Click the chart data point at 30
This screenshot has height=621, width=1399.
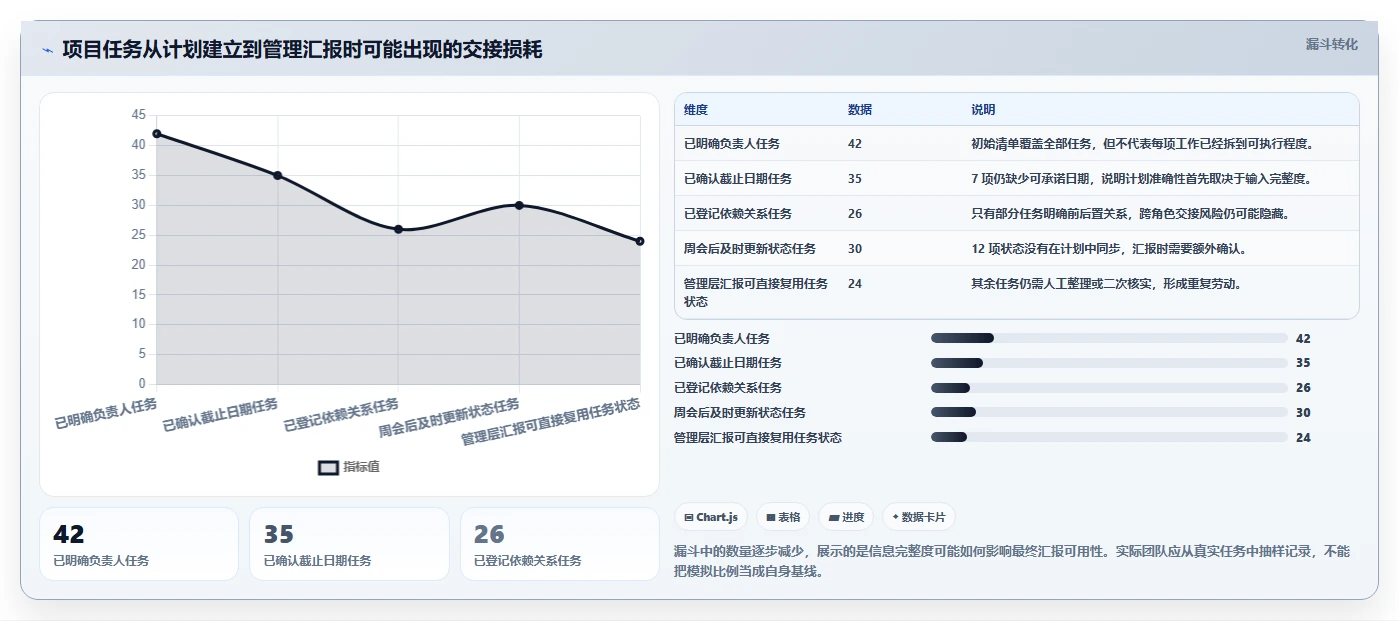(x=519, y=205)
